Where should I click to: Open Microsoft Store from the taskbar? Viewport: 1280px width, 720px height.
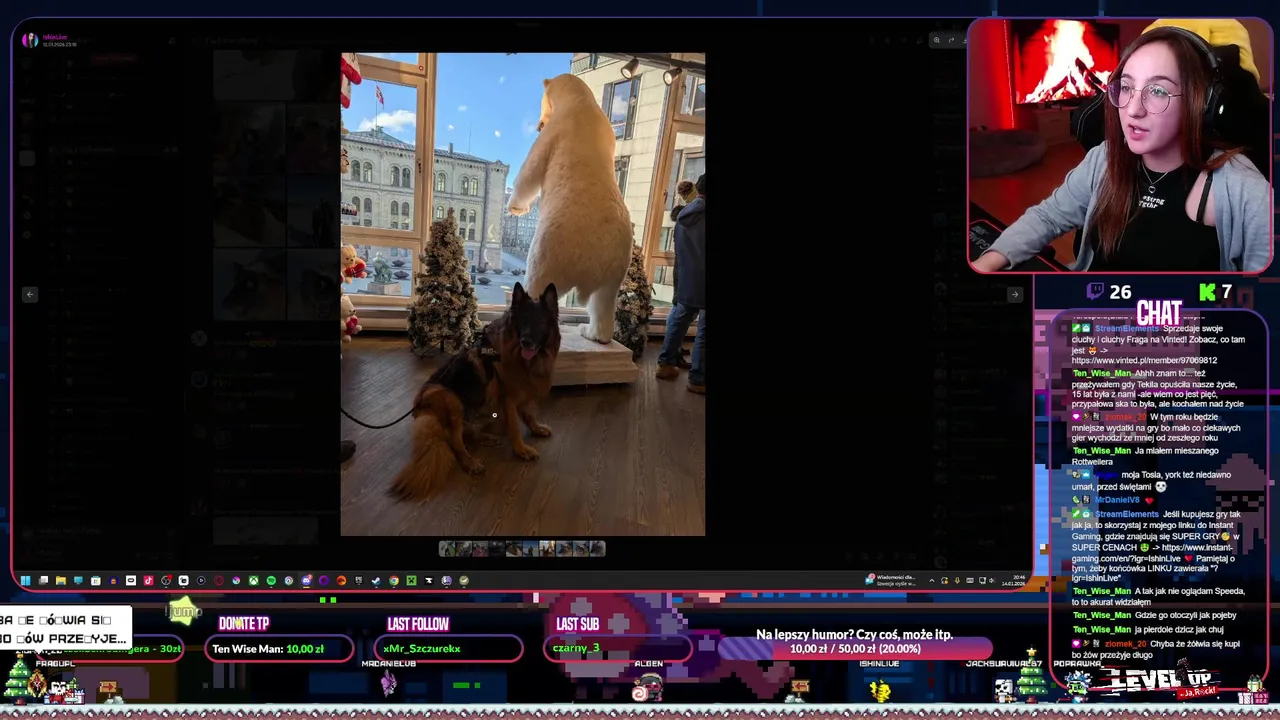tap(96, 580)
